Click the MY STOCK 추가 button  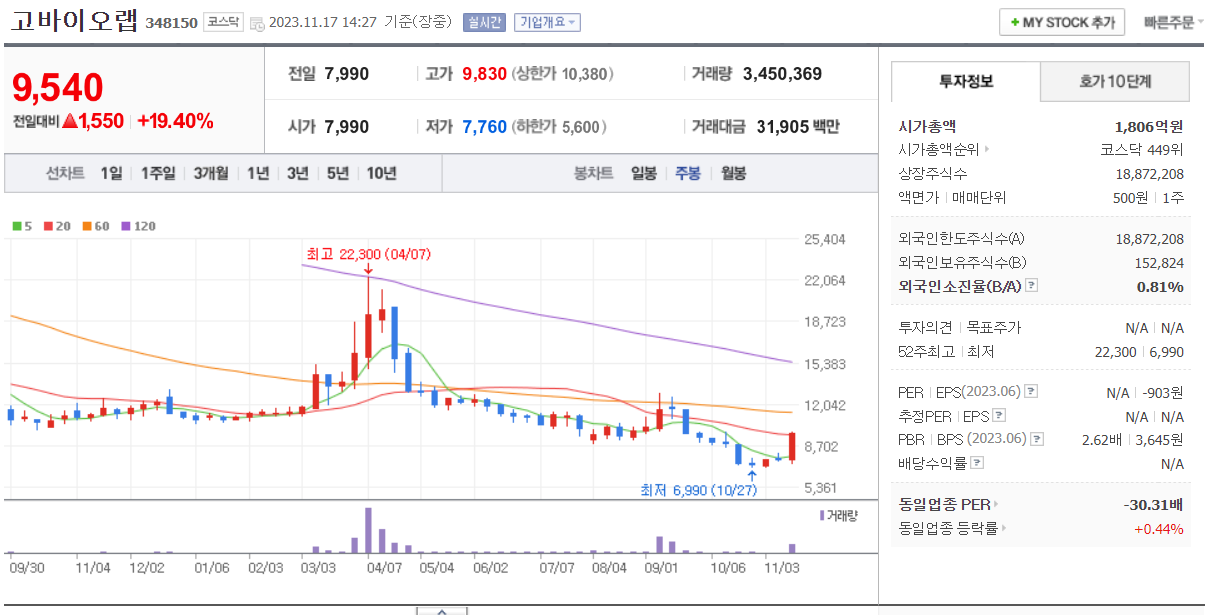click(1062, 23)
